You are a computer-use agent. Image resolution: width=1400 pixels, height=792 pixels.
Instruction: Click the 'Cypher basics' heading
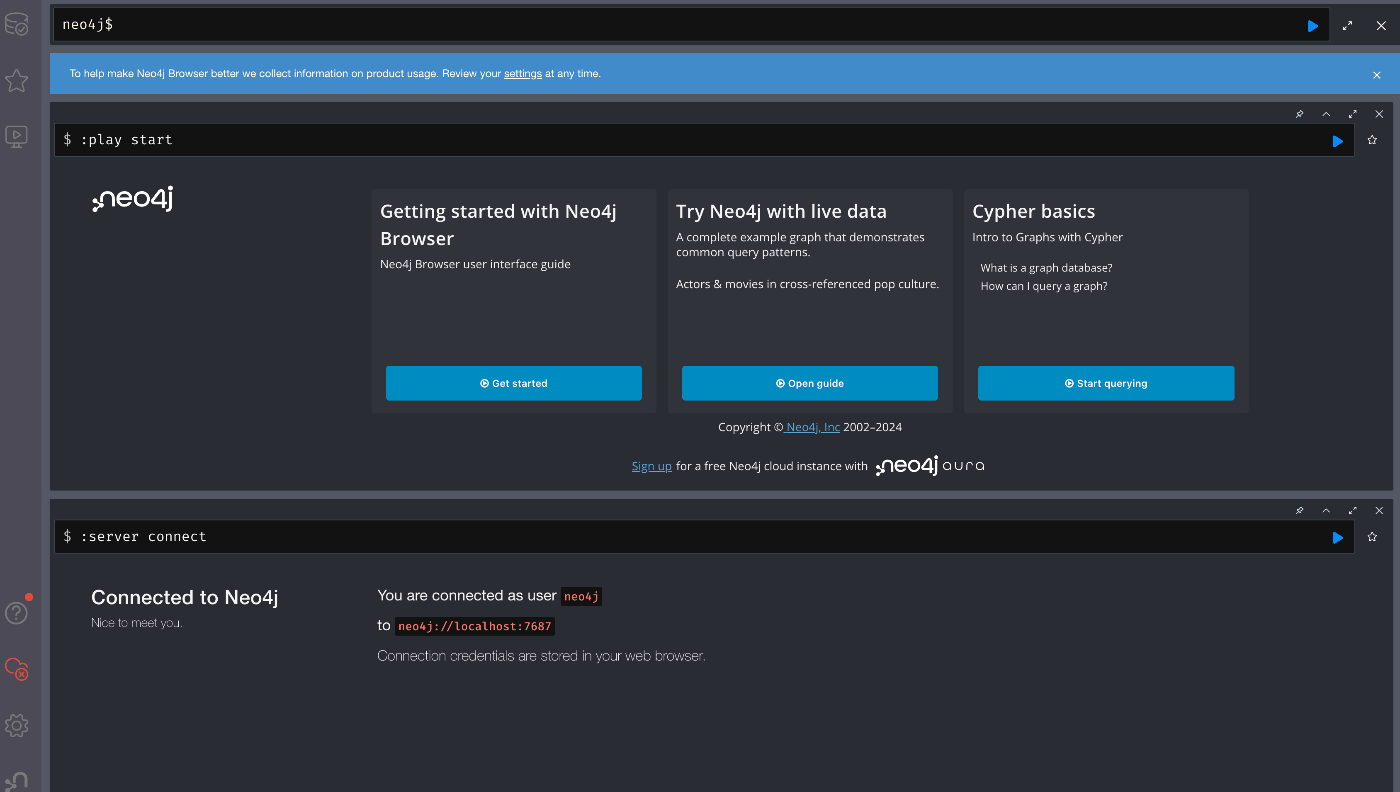coord(1033,211)
